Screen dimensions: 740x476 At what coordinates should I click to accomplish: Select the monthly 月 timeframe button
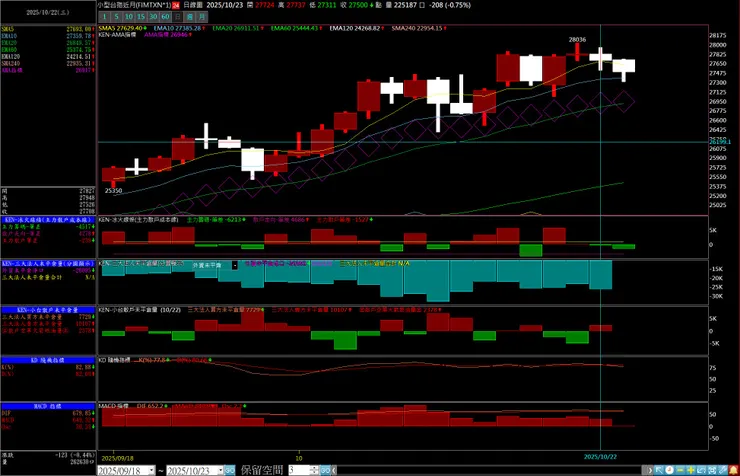pyautogui.click(x=202, y=17)
